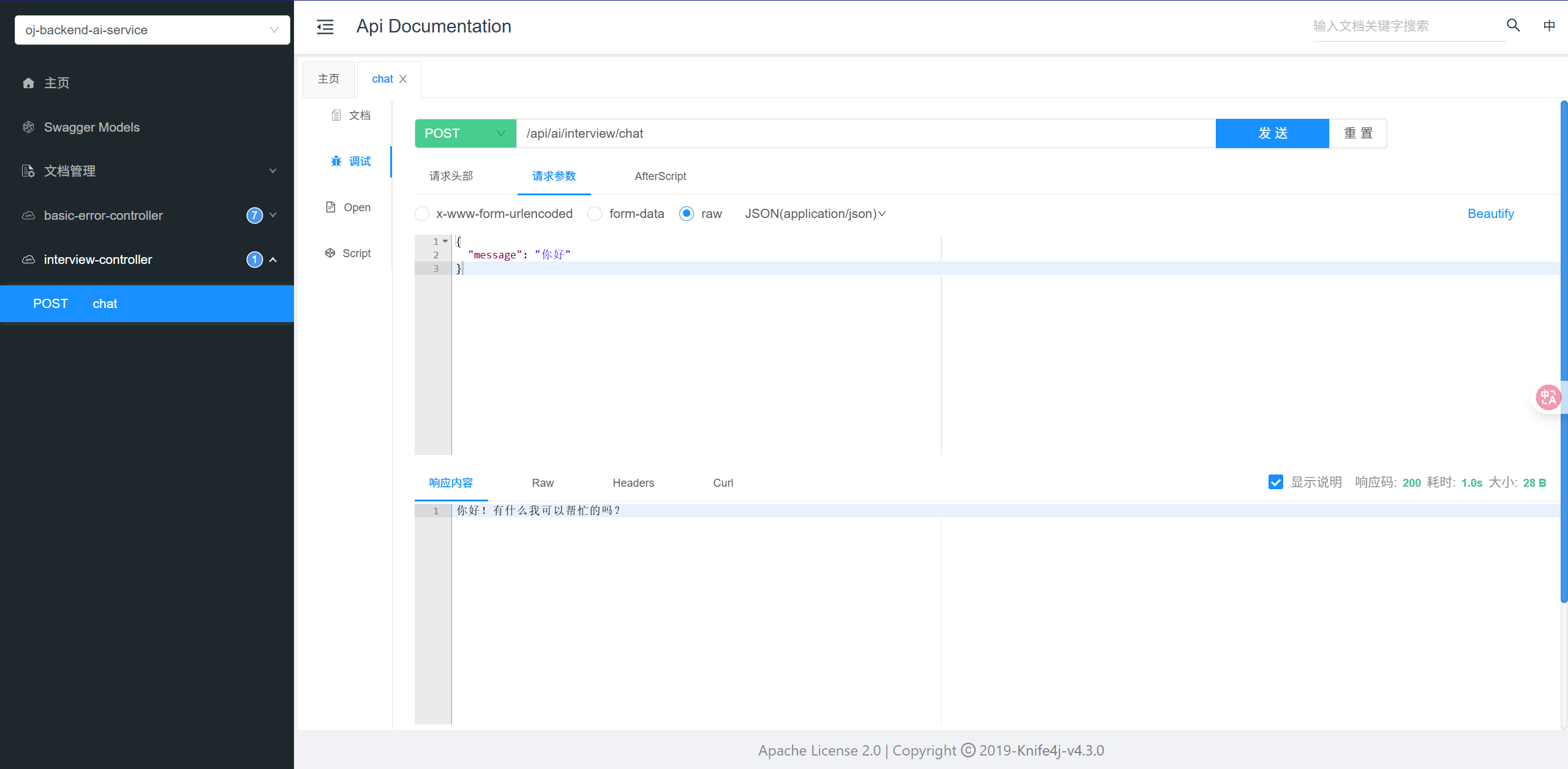The height and width of the screenshot is (769, 1568).
Task: Open the POST method dropdown
Action: click(466, 133)
